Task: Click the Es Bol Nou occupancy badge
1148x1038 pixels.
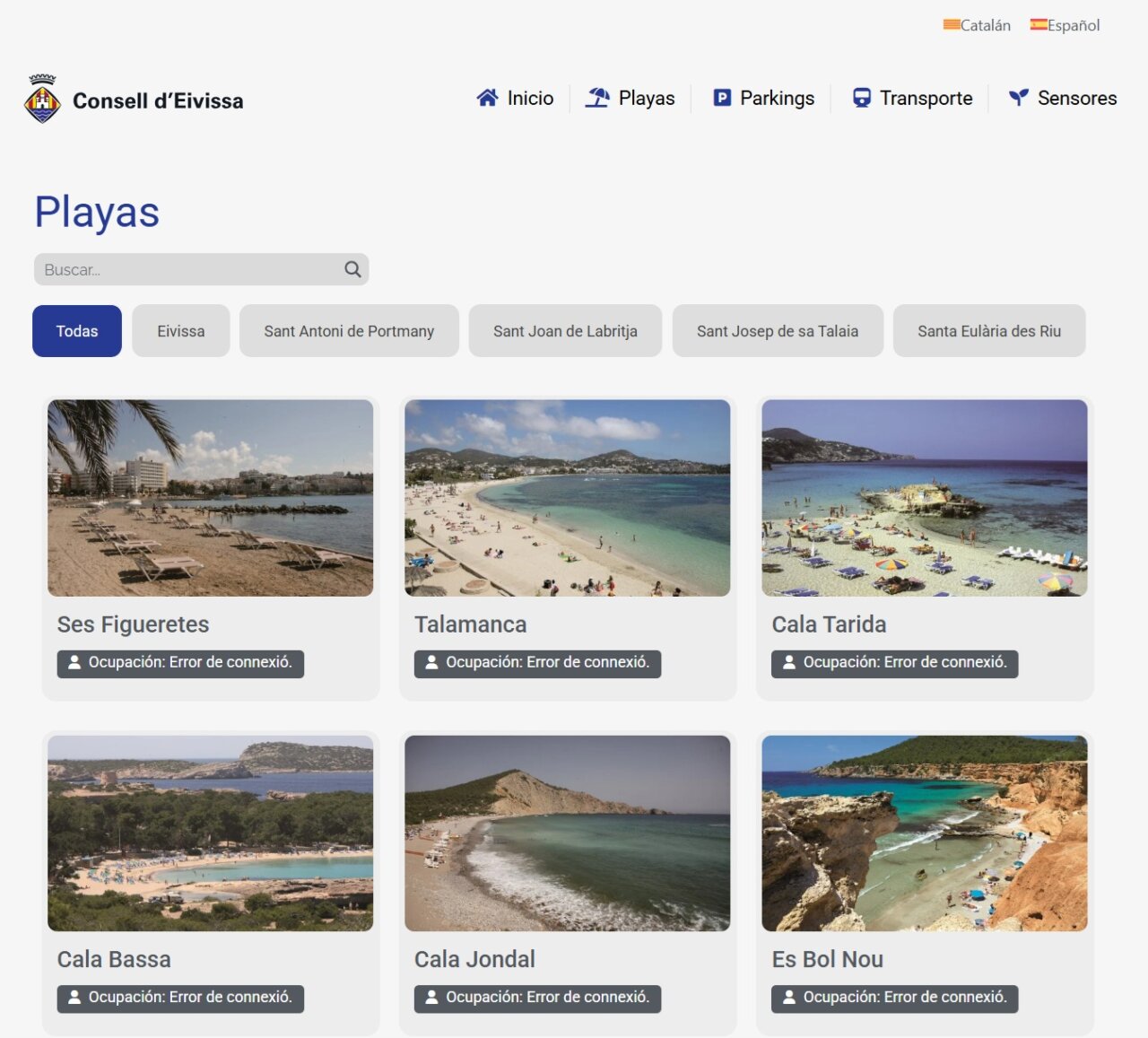Action: pos(894,998)
